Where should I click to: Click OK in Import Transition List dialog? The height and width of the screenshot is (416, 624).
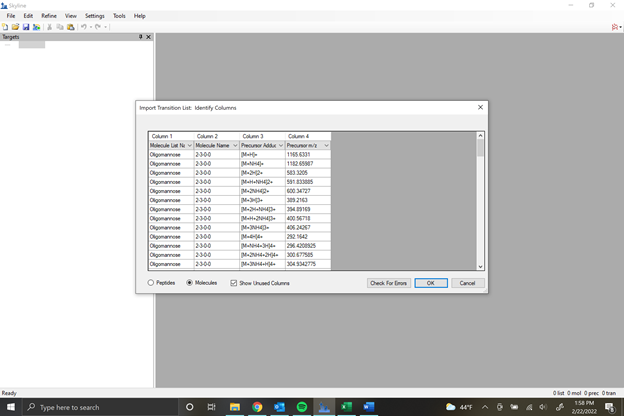coord(430,283)
